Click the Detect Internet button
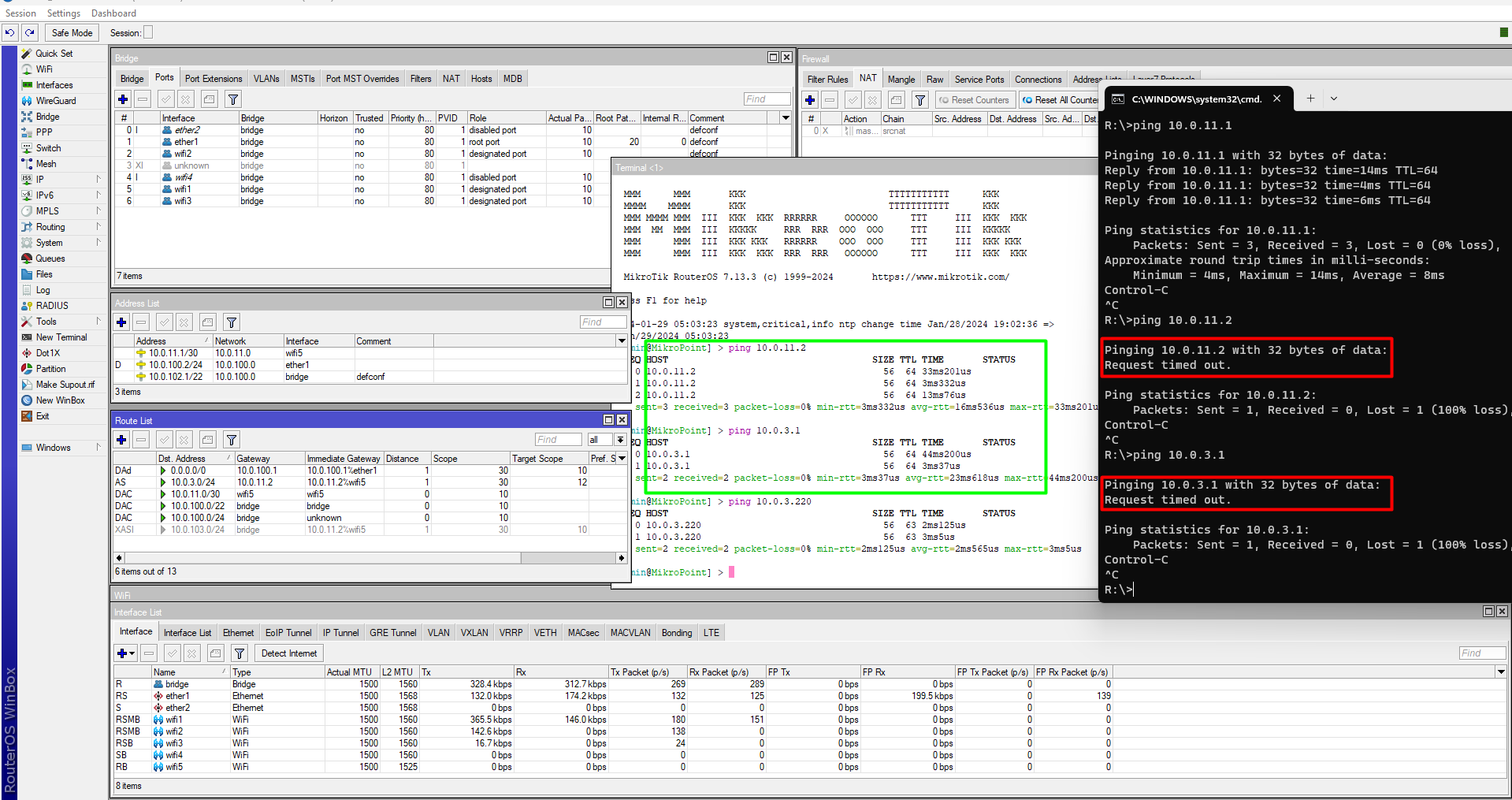 tap(289, 653)
